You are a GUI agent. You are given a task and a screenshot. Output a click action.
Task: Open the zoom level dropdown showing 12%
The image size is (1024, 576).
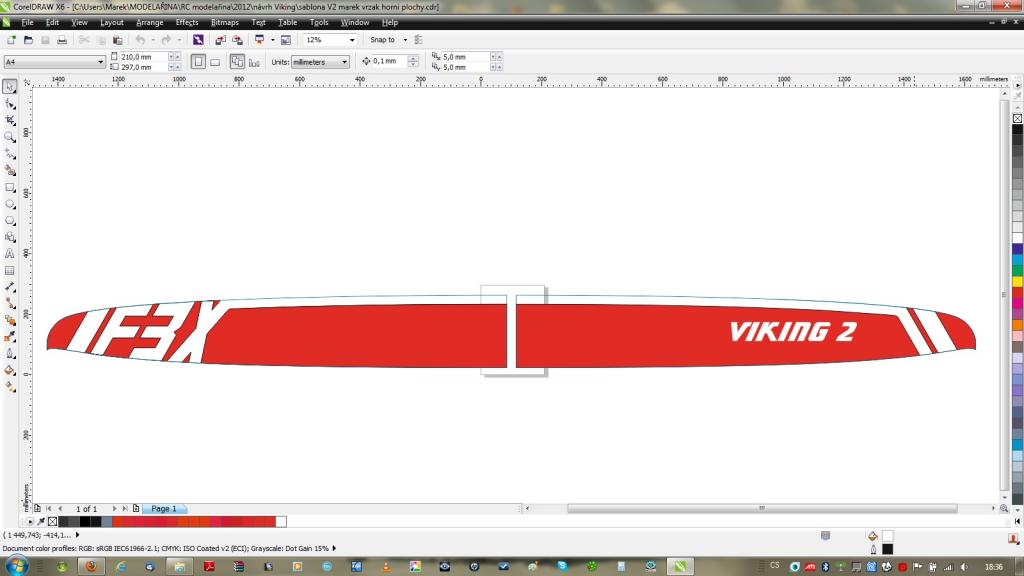351,40
